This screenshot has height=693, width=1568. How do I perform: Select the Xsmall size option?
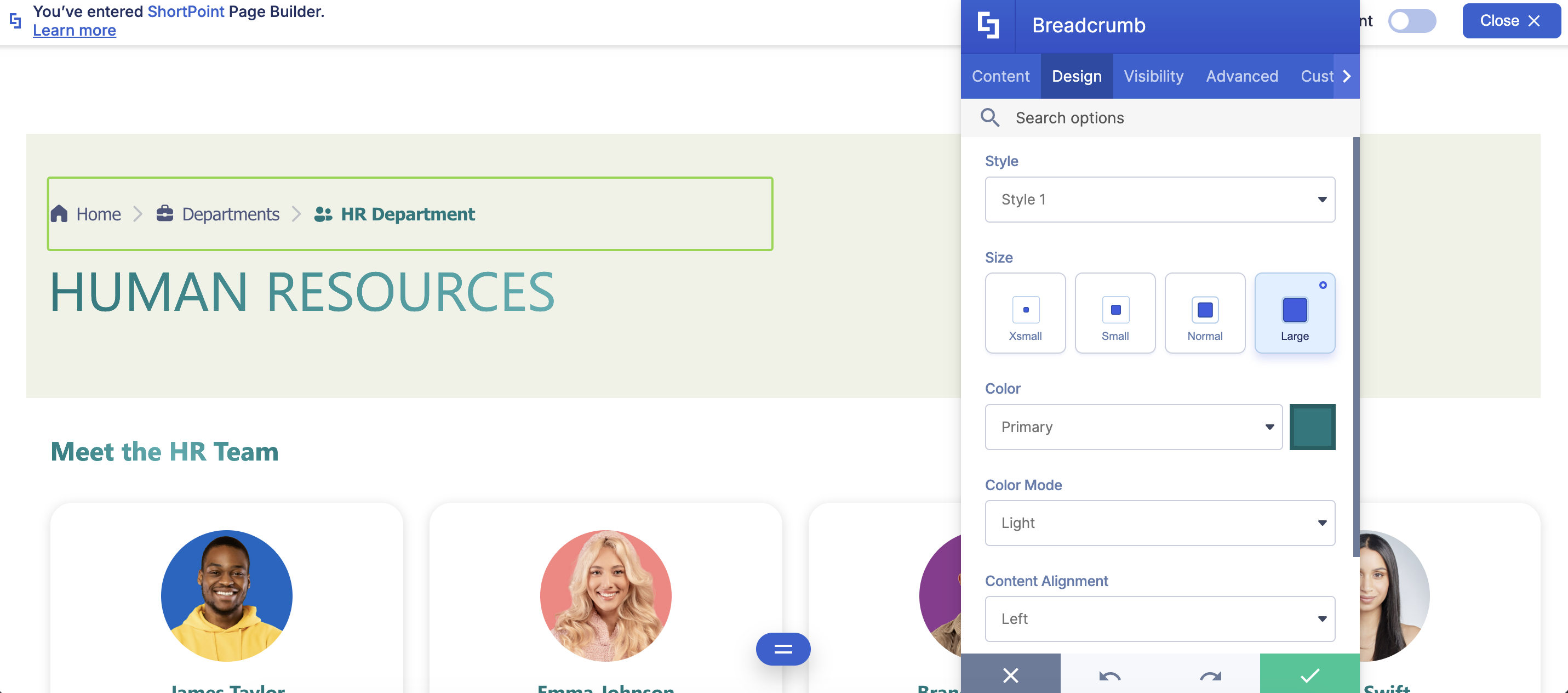(x=1025, y=313)
